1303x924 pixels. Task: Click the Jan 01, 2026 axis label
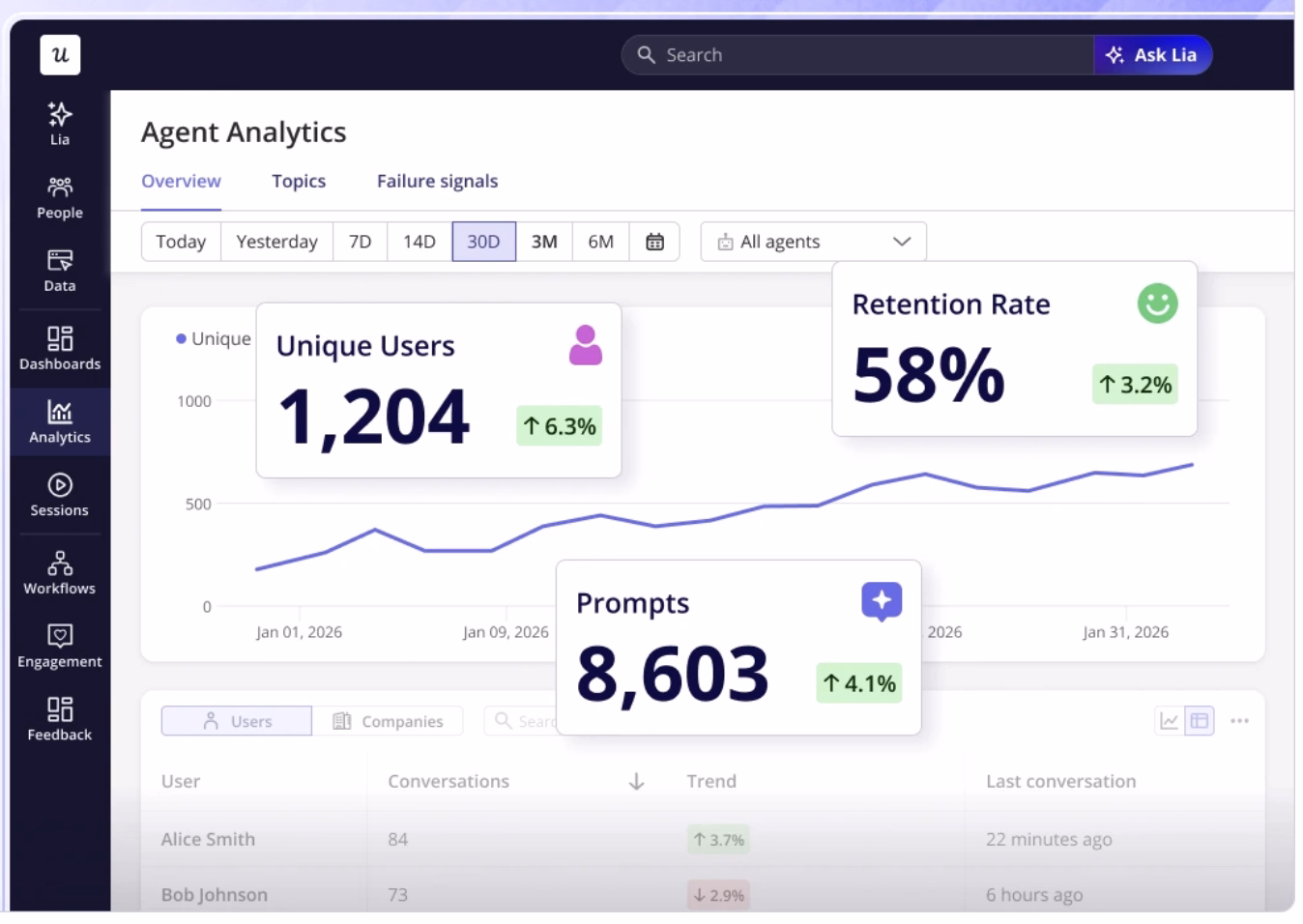299,632
